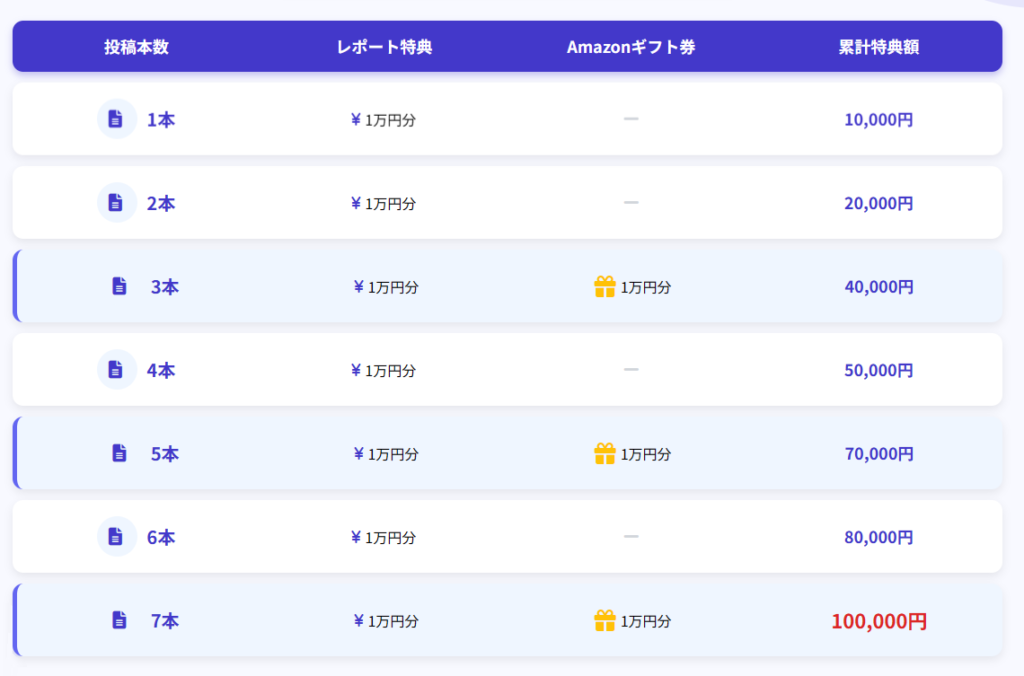This screenshot has height=676, width=1024.
Task: Click the 投稿本数 column header
Action: pos(136,47)
